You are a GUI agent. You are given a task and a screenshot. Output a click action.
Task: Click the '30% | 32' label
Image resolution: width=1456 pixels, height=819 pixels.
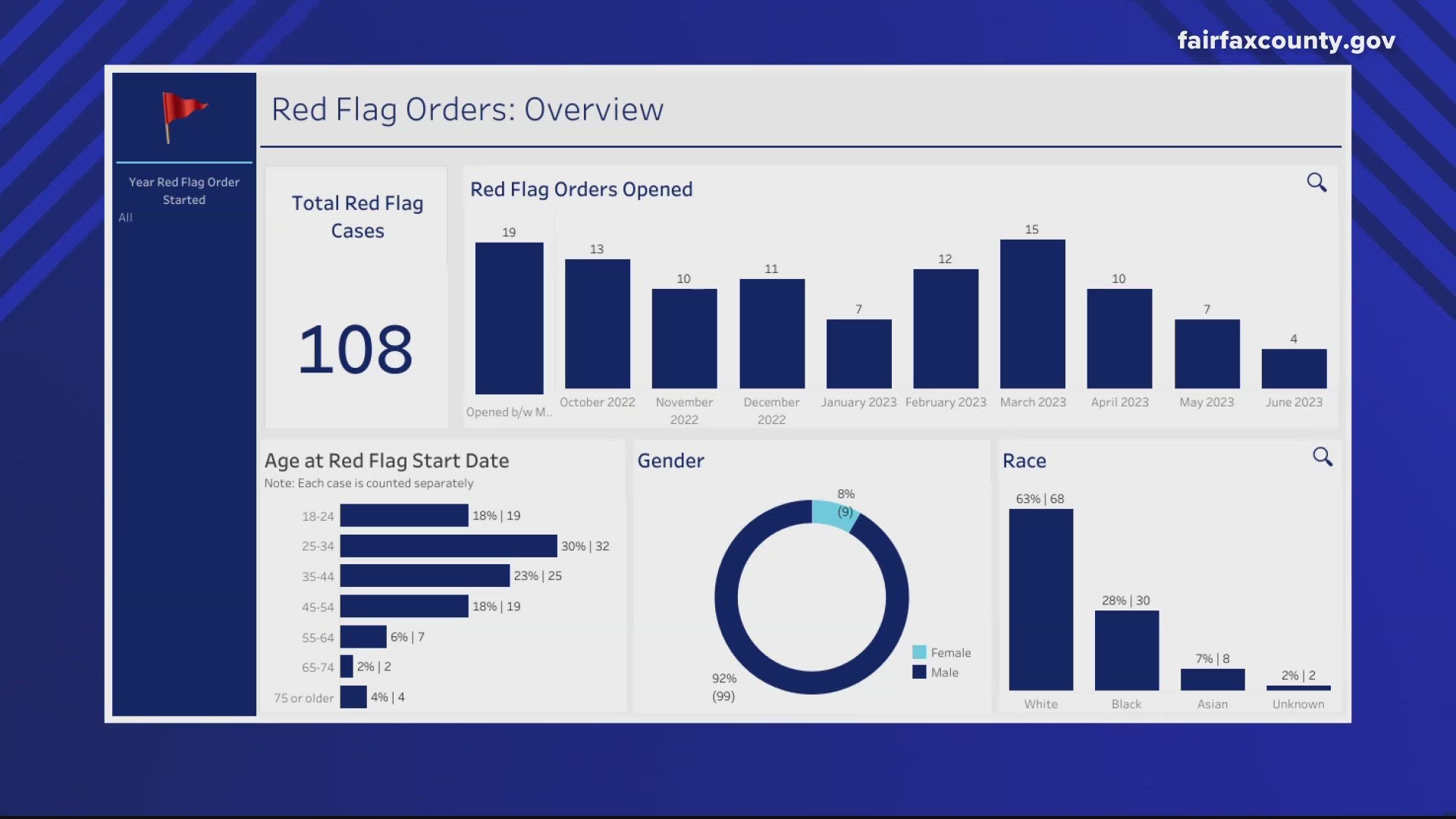pyautogui.click(x=585, y=546)
